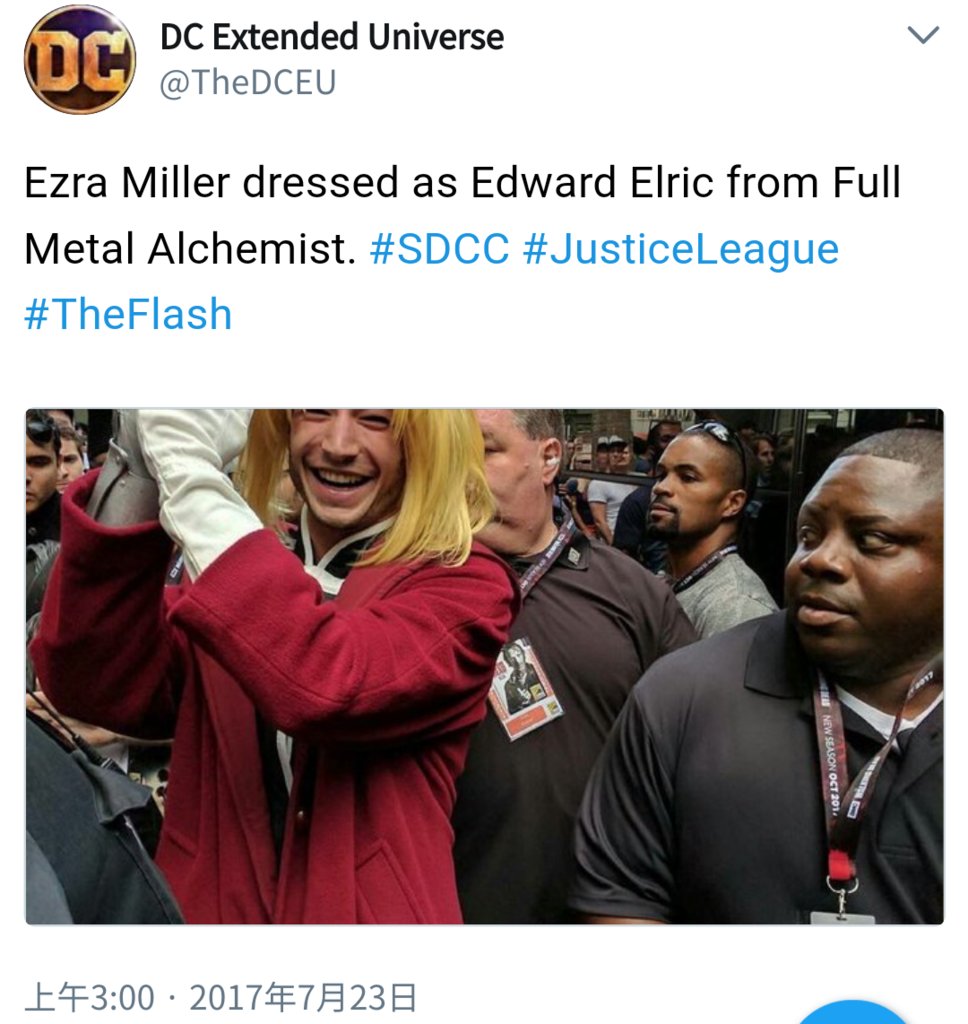Open the #TheFlash hashtag
The image size is (968, 1024).
click(x=128, y=314)
